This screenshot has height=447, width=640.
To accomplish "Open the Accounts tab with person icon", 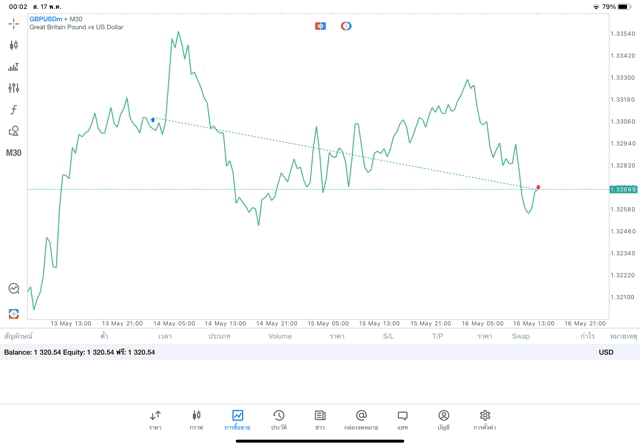I will pos(443,419).
